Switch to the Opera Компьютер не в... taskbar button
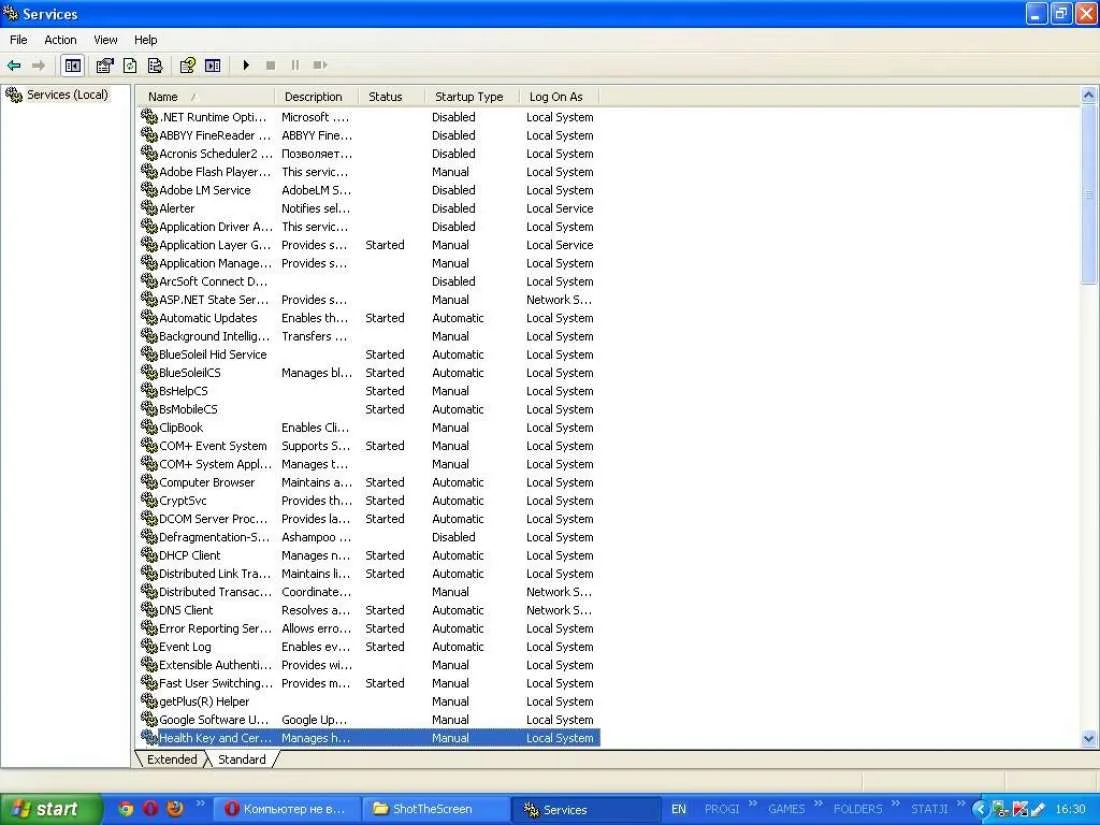The height and width of the screenshot is (825, 1100). click(287, 809)
